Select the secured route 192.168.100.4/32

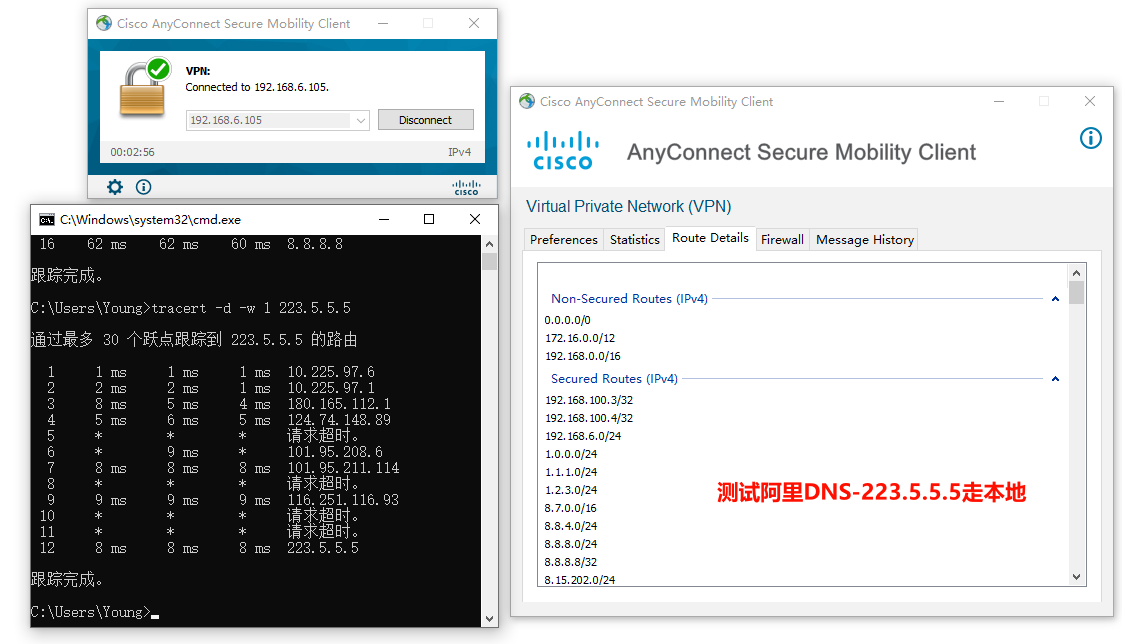[589, 418]
